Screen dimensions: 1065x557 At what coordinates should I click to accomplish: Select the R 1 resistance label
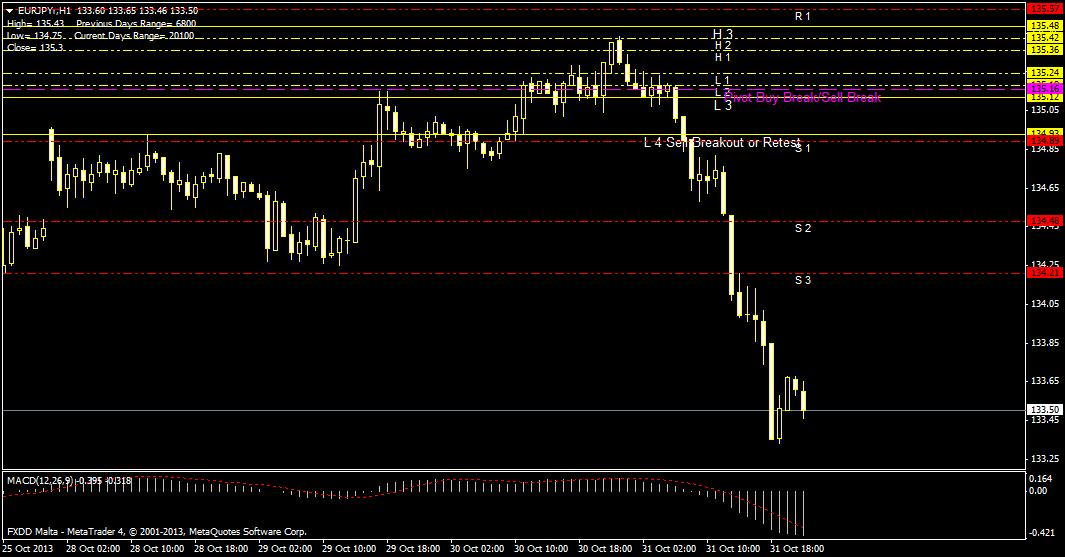(x=802, y=17)
